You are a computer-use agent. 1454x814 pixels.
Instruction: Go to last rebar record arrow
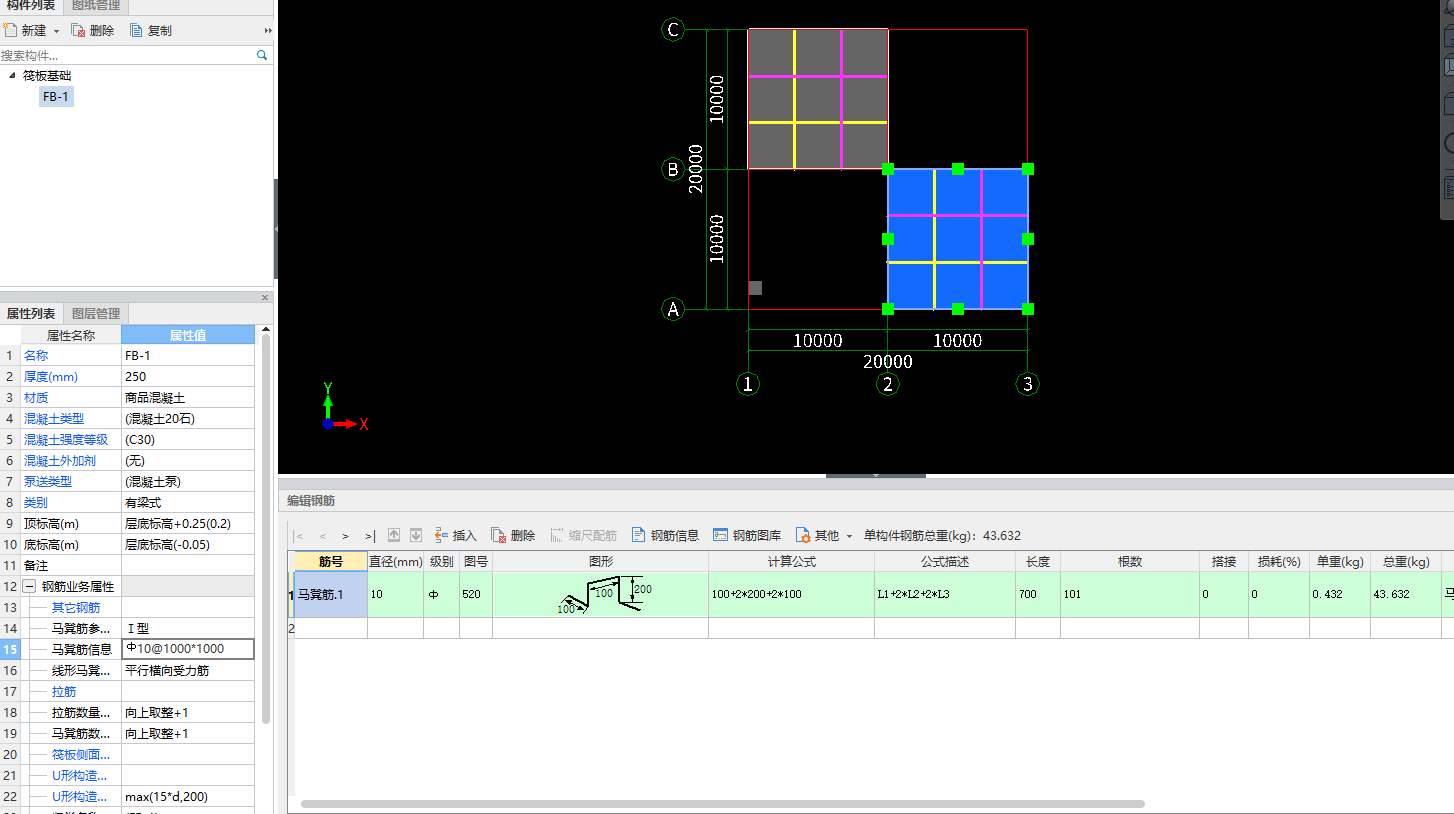(370, 536)
